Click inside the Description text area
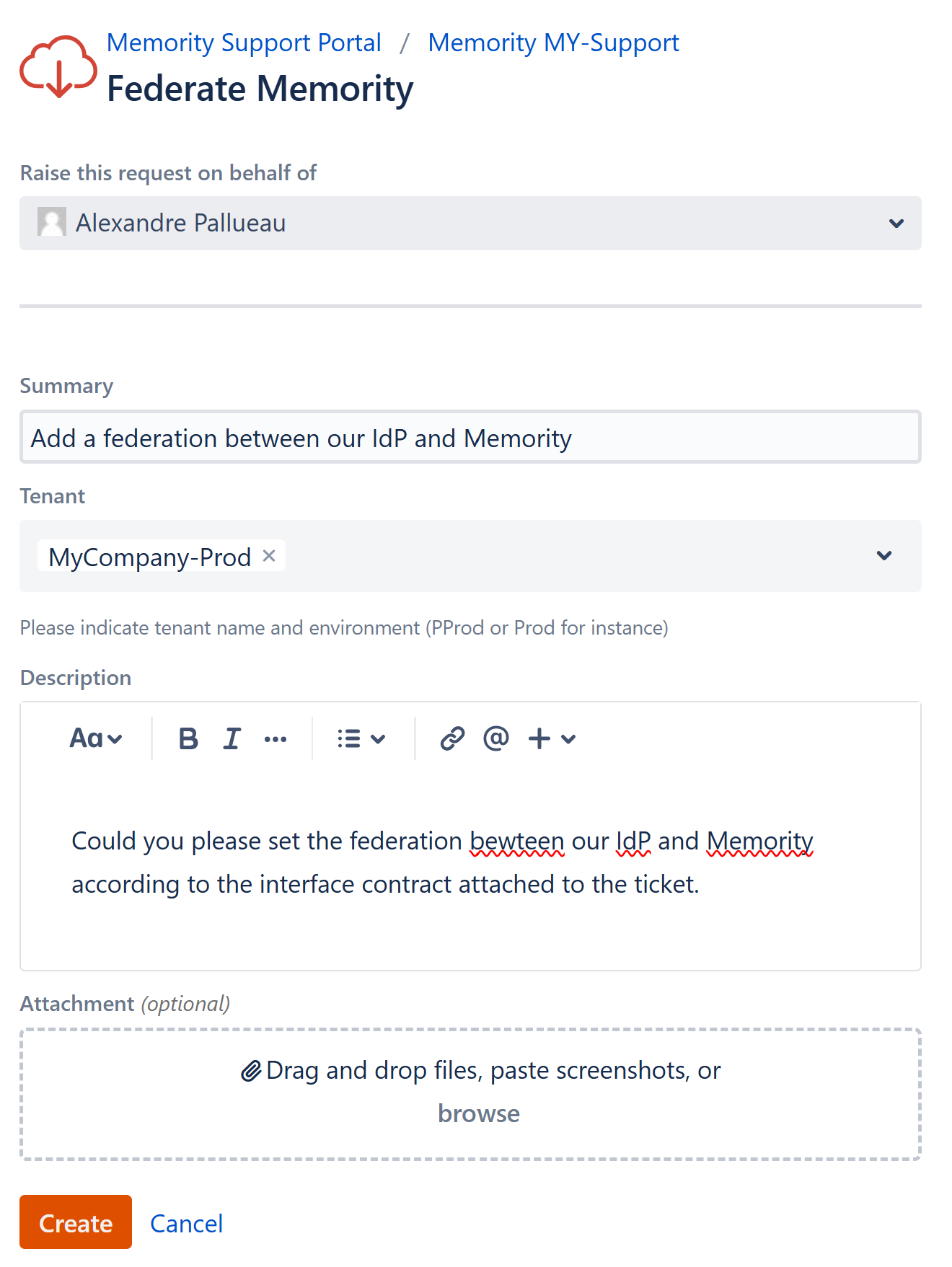This screenshot has height=1267, width=952. pyautogui.click(x=470, y=923)
